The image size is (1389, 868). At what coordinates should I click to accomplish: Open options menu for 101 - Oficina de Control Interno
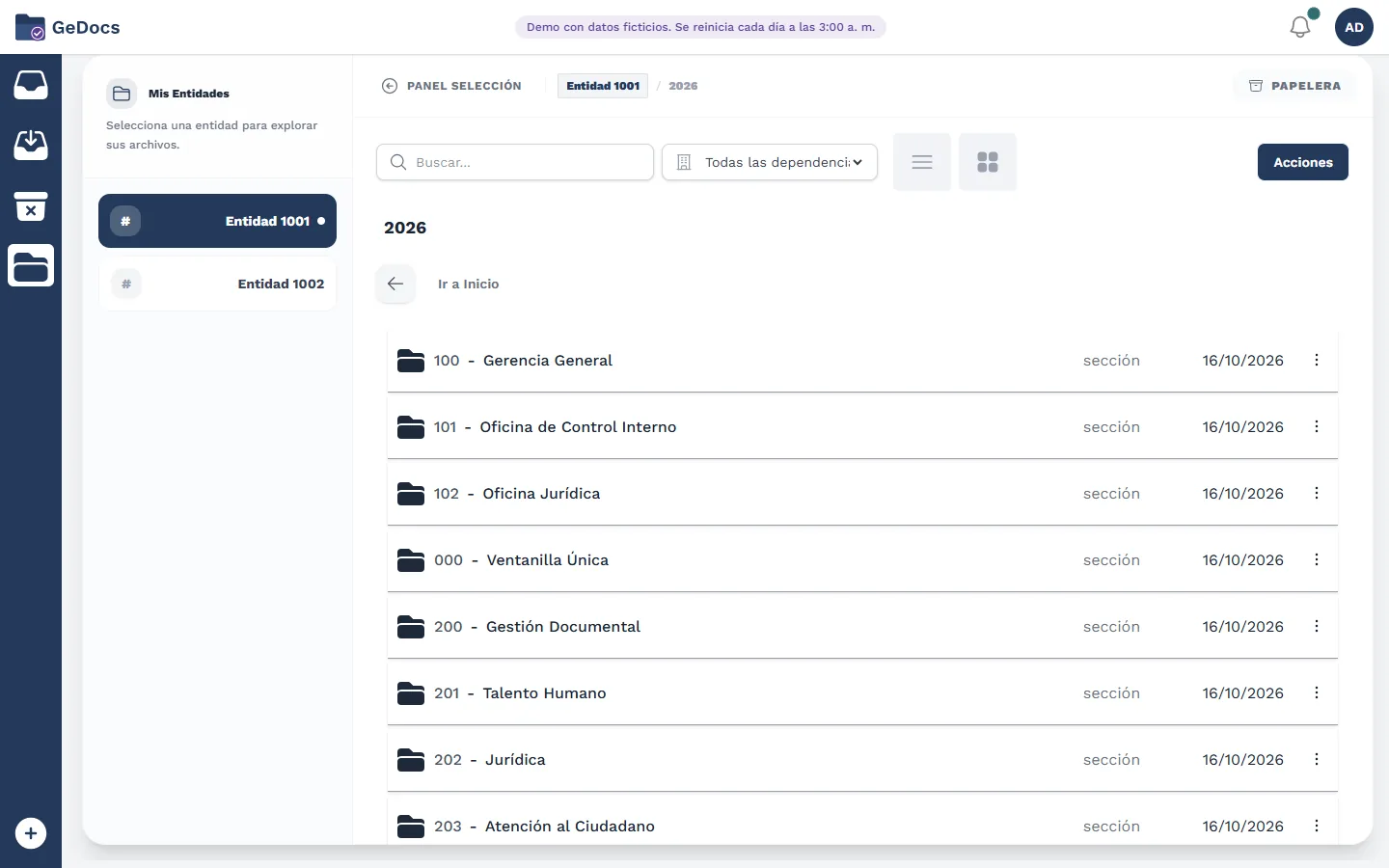click(1317, 426)
